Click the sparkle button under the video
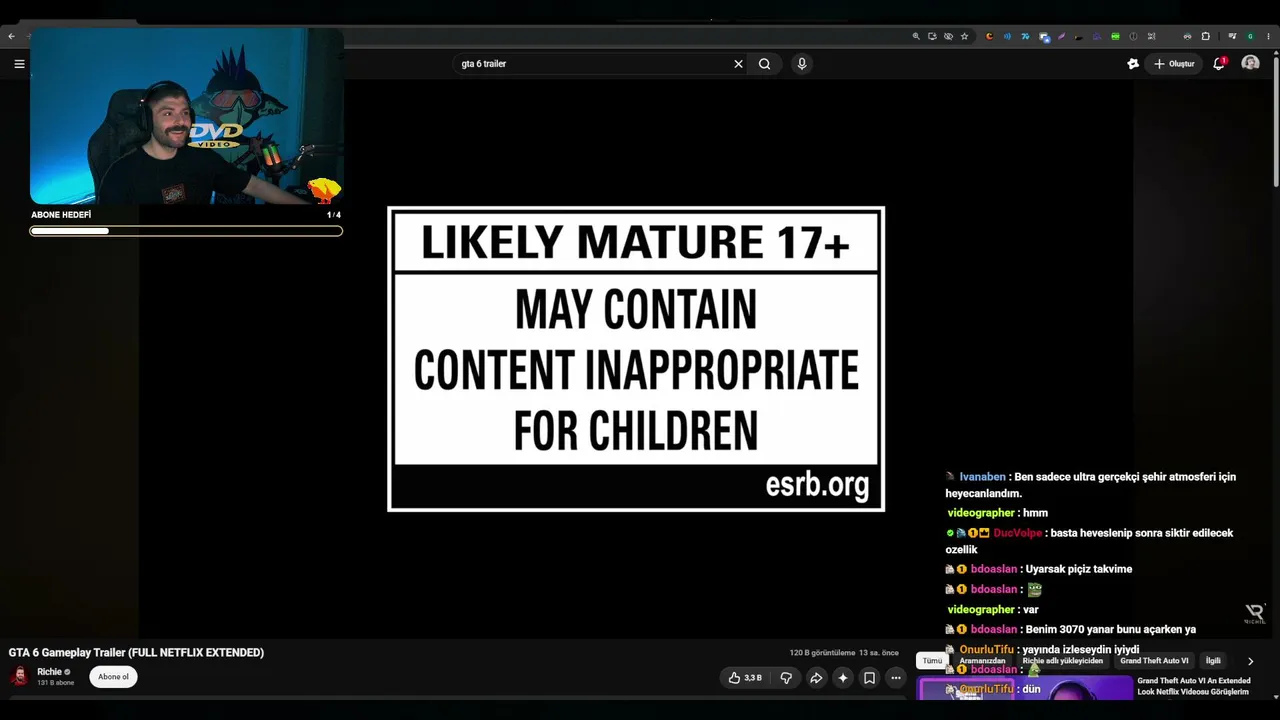The height and width of the screenshot is (720, 1280). click(x=843, y=678)
